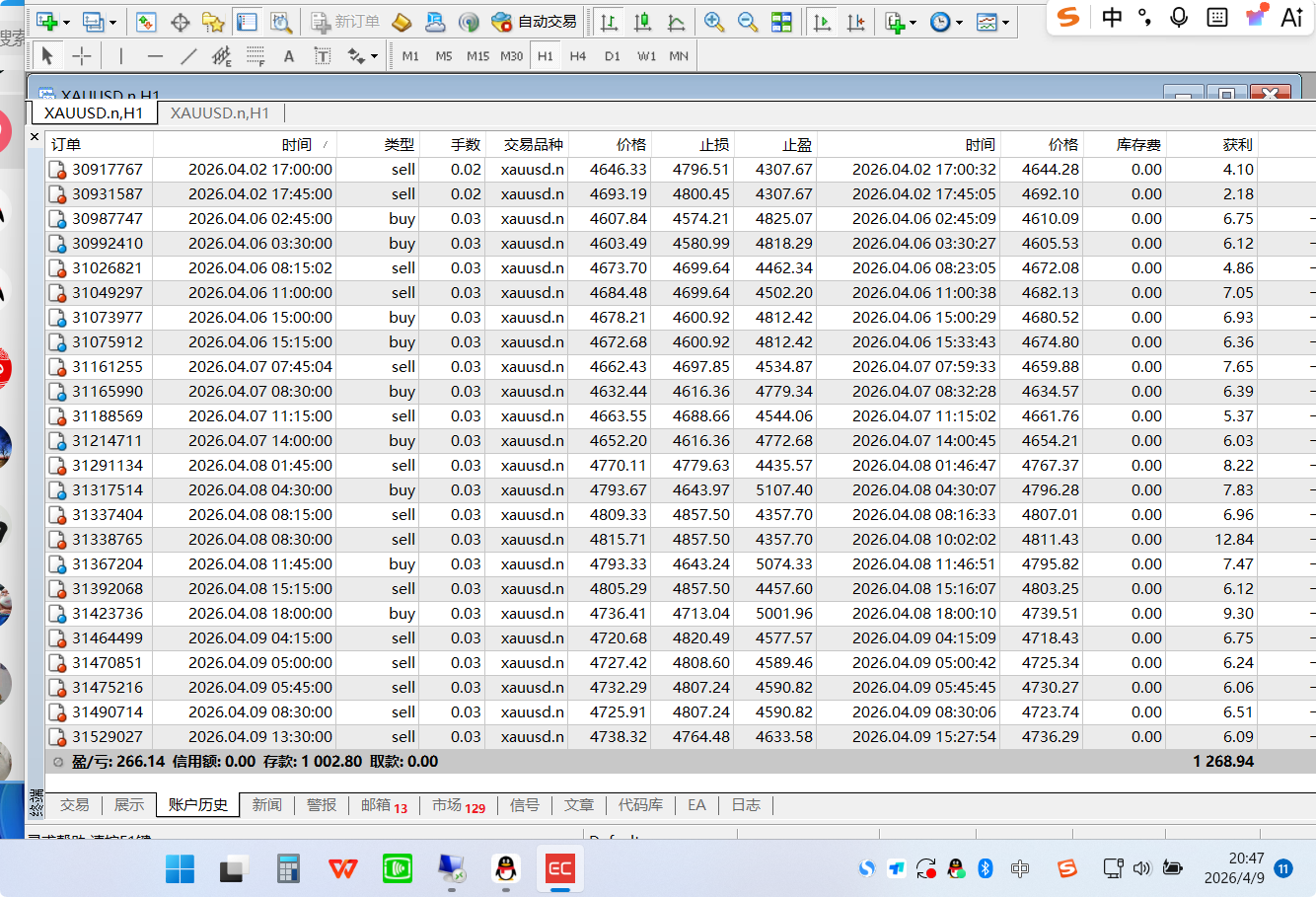Click the 新订单 new order button

(345, 21)
